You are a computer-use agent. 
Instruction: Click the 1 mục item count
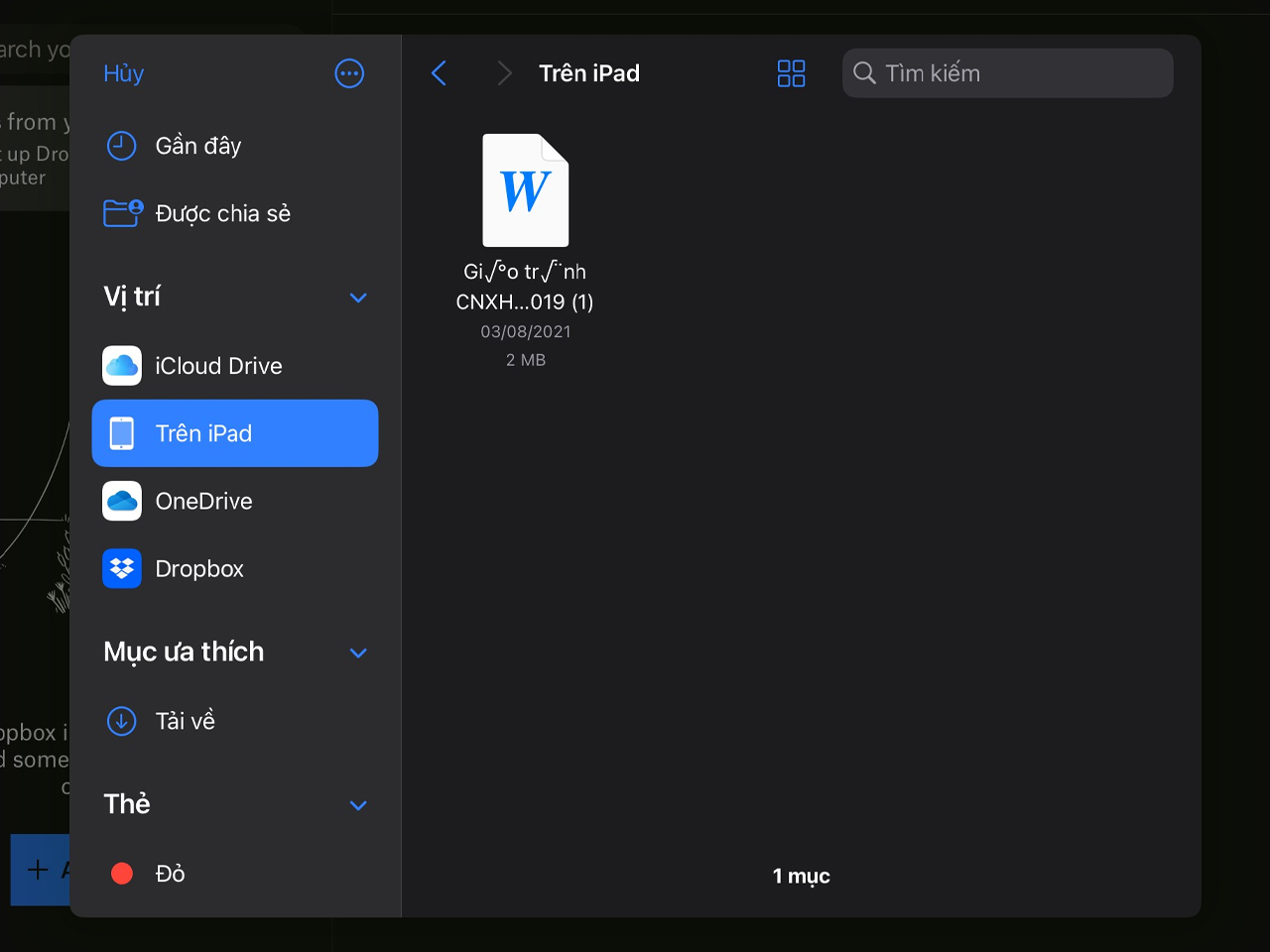pos(802,876)
